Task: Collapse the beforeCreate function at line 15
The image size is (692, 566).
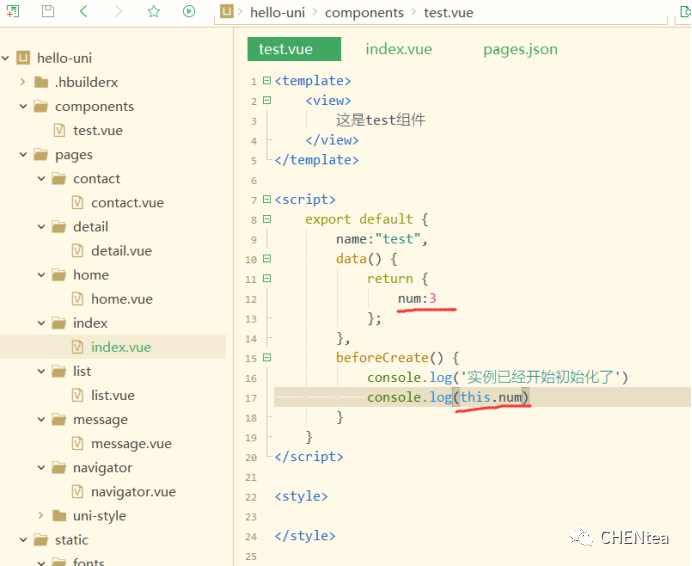Action: click(x=266, y=358)
